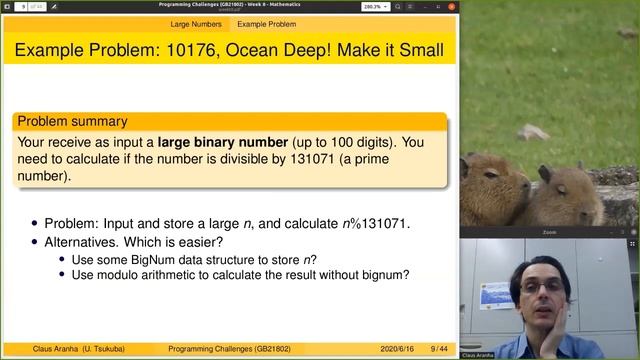Open the 200.3% zoom level dropdown
The height and width of the screenshot is (360, 640).
(375, 7)
